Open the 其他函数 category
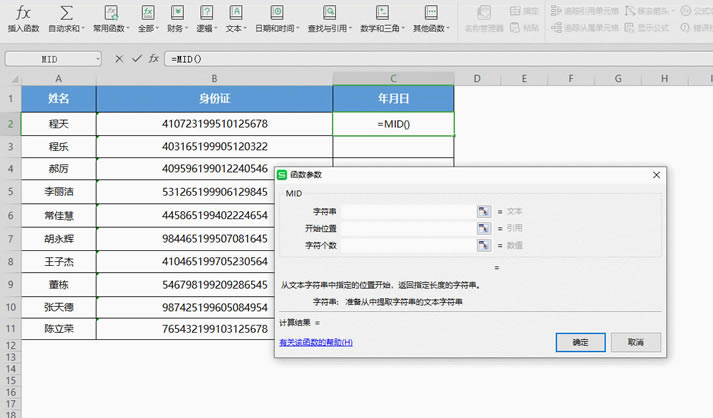The image size is (713, 418). coord(431,18)
